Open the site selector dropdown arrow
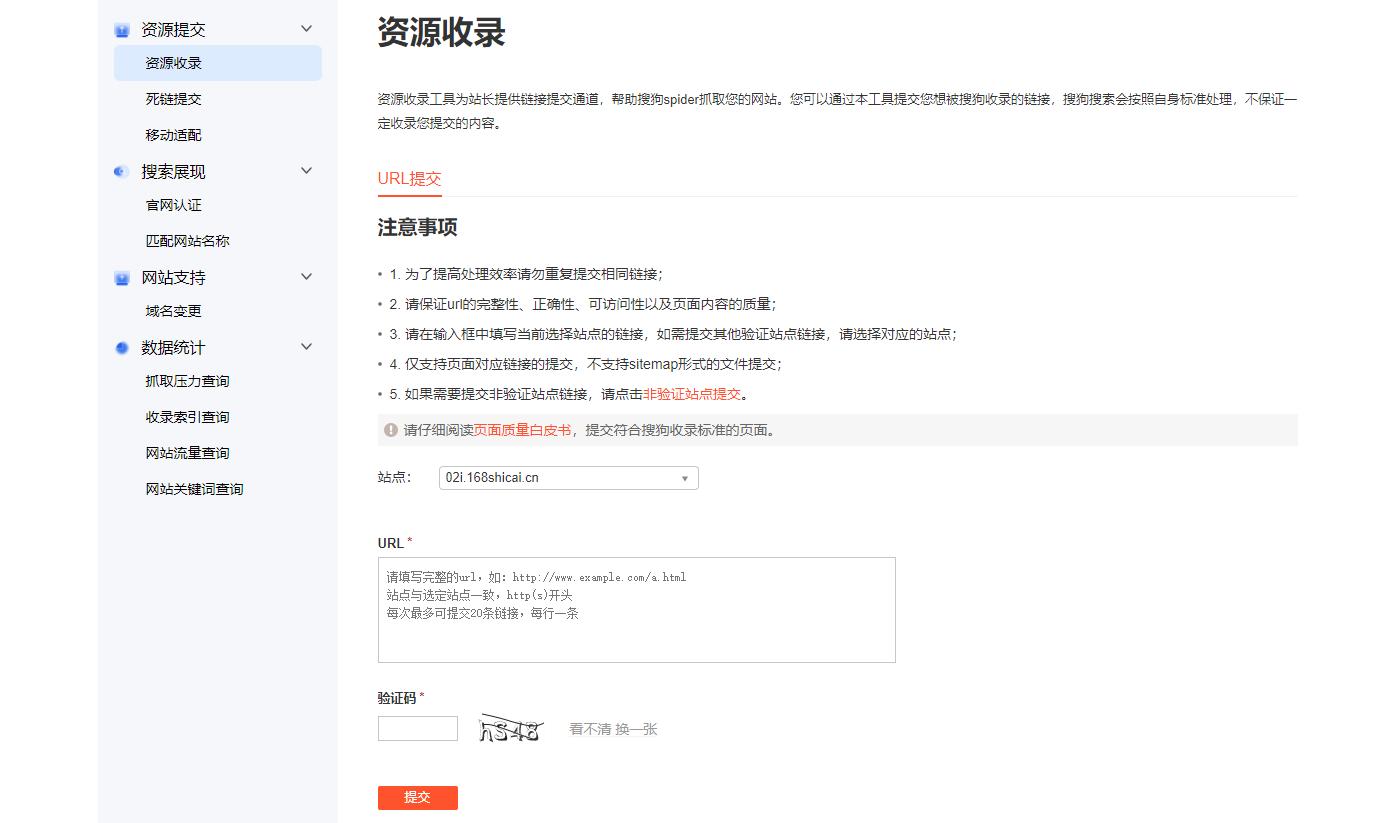This screenshot has height=823, width=1382. 684,478
